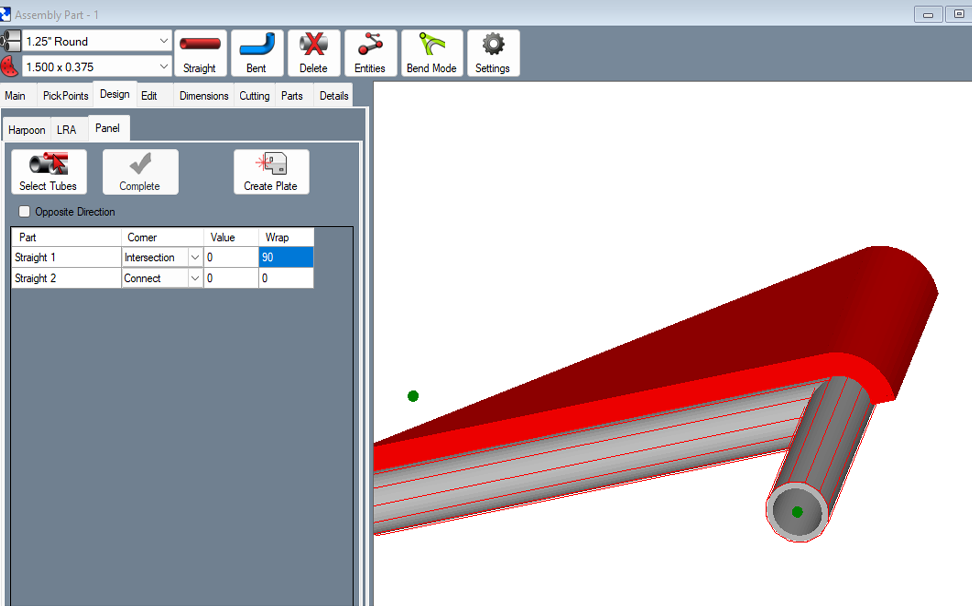Expand the Connect corner dropdown for Straight 2
The width and height of the screenshot is (972, 606).
[195, 278]
